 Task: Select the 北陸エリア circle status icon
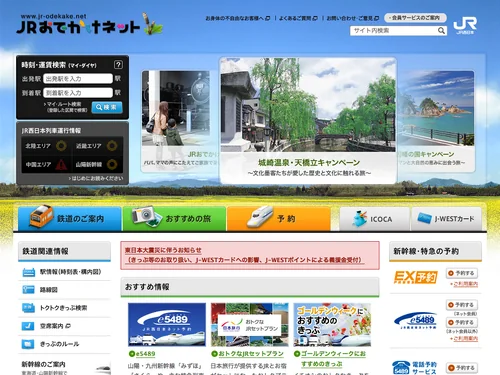coord(61,146)
